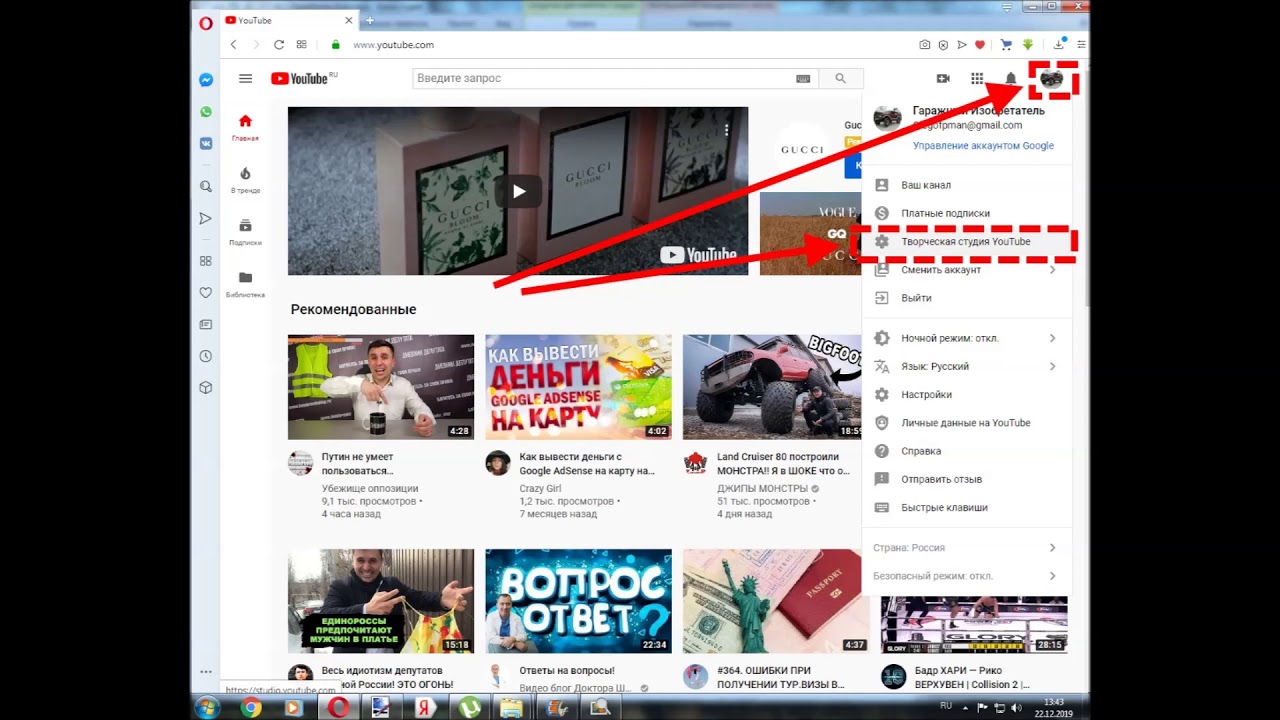This screenshot has height=720, width=1280.
Task: Select Платные подписки menu item
Action: click(x=966, y=213)
